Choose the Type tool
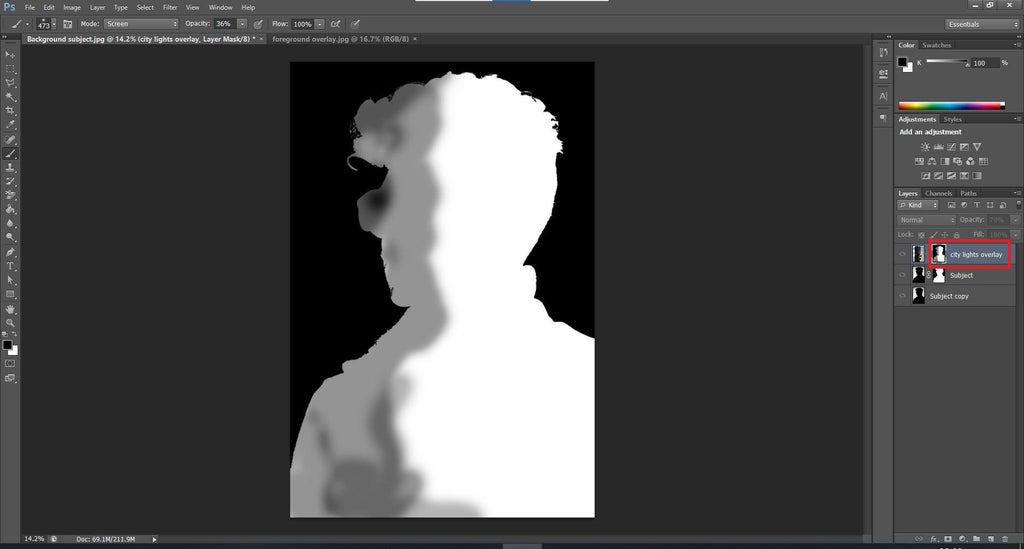 [10, 266]
